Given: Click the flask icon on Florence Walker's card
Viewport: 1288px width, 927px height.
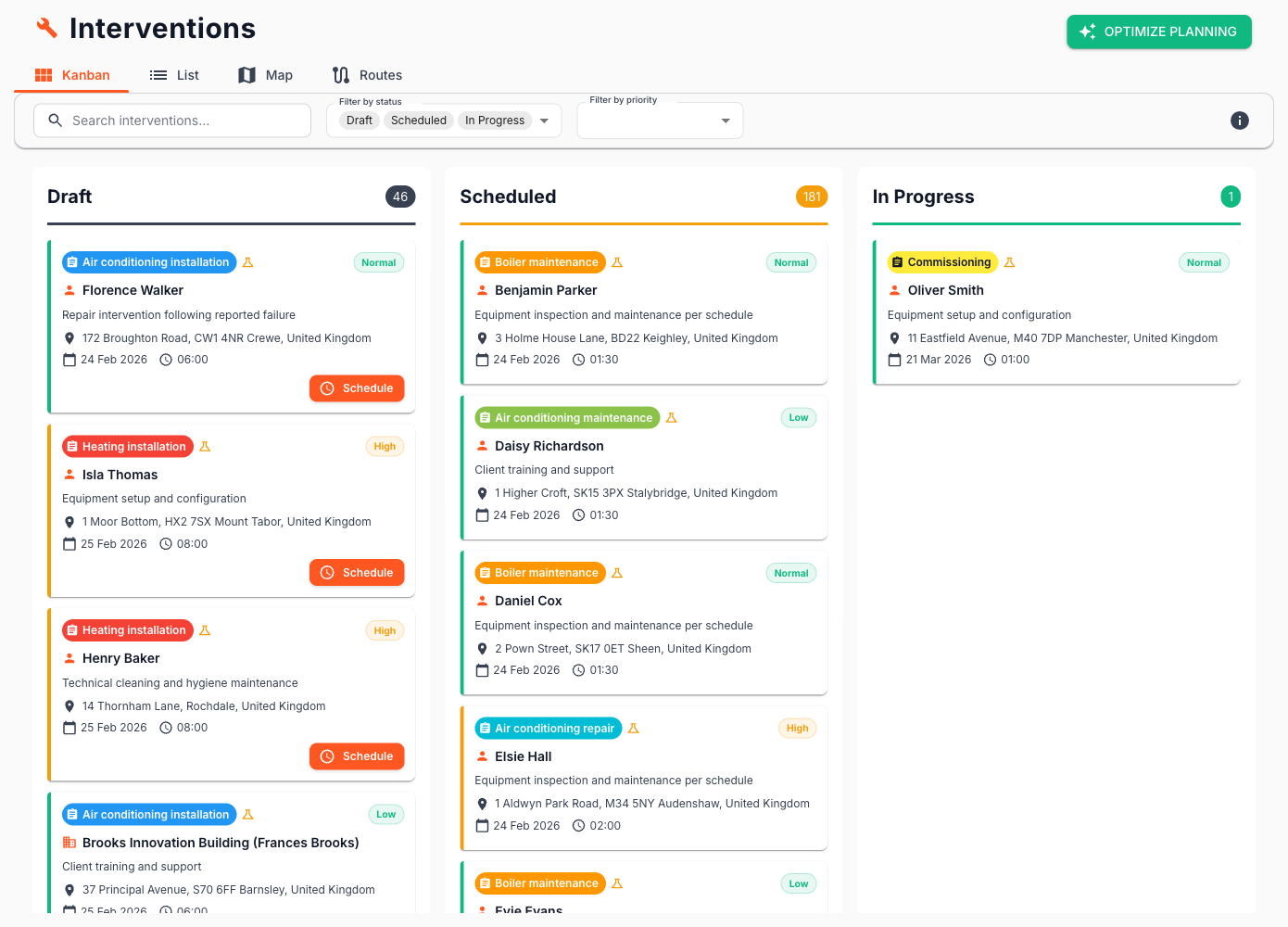Looking at the screenshot, I should click(247, 262).
